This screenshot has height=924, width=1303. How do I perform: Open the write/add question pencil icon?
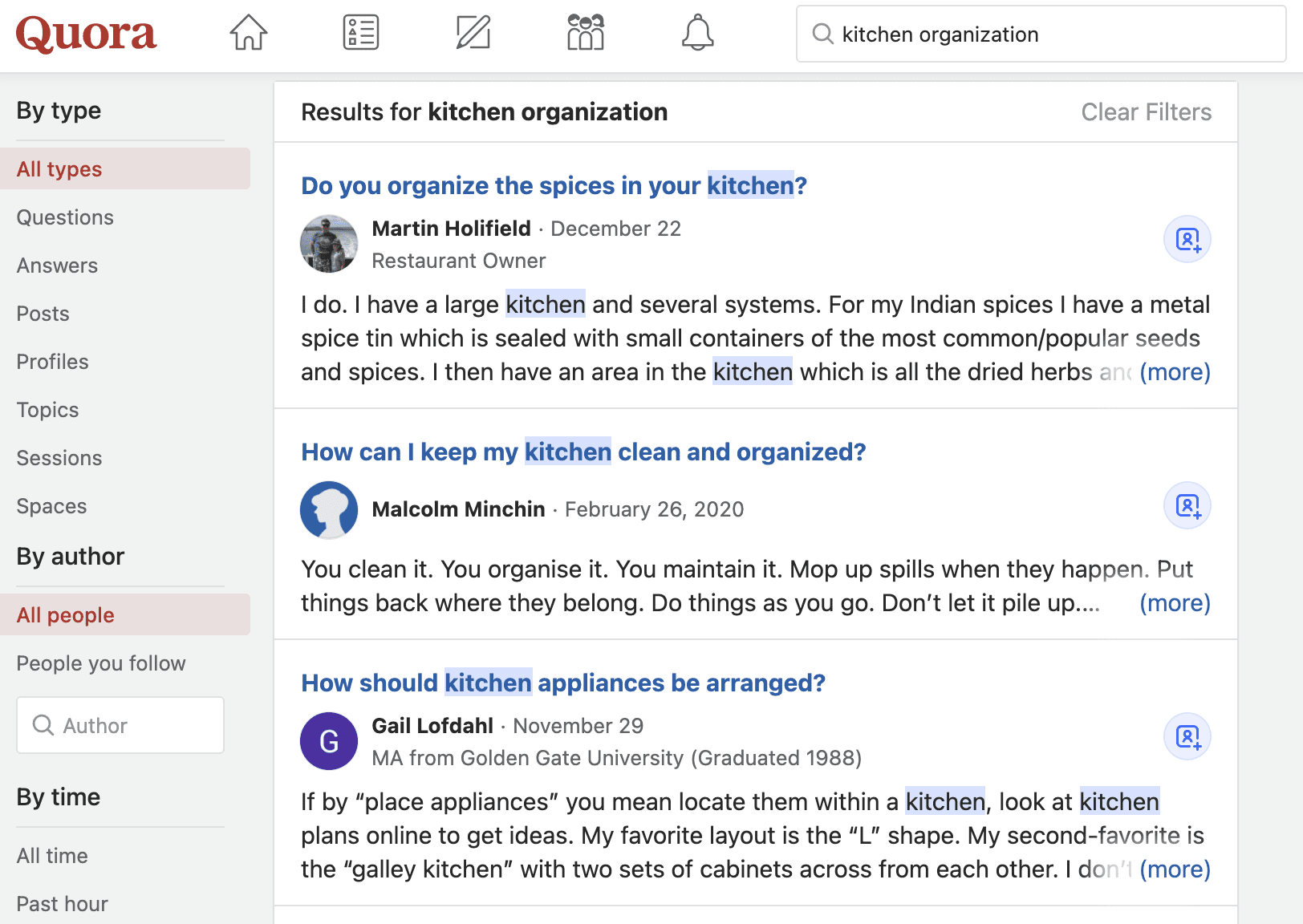pyautogui.click(x=473, y=32)
